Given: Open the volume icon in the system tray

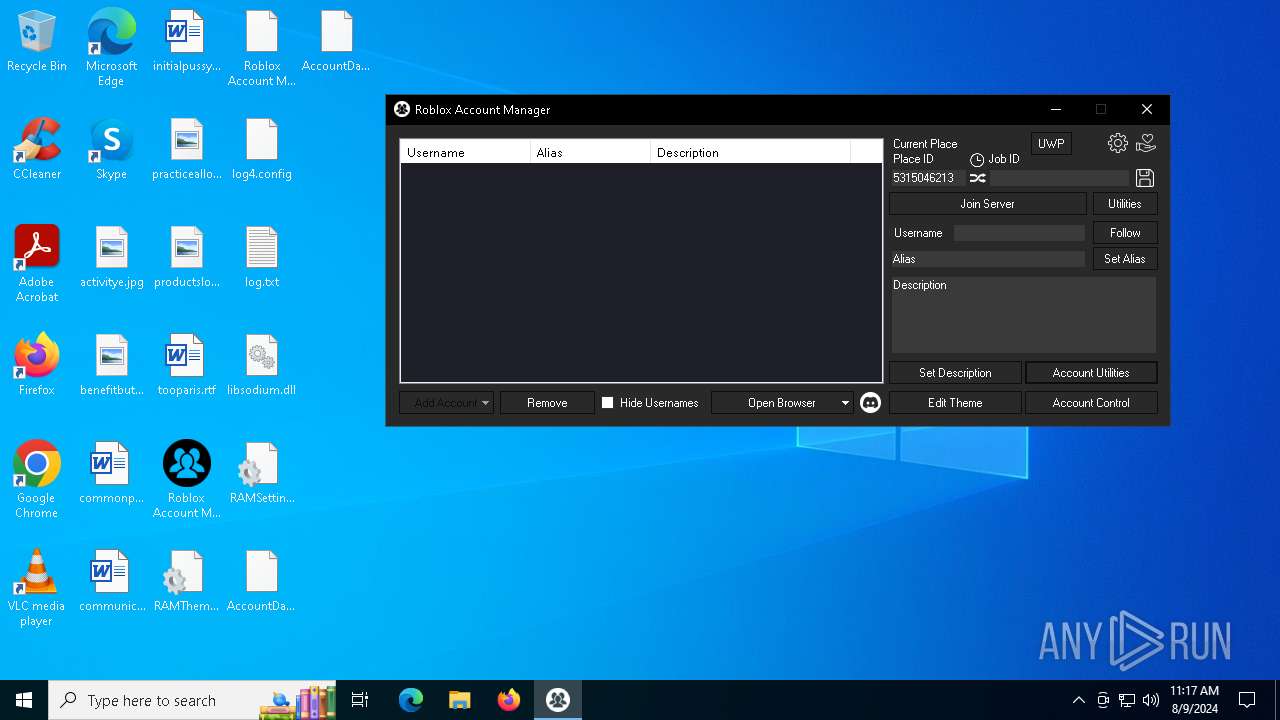Looking at the screenshot, I should [1151, 700].
